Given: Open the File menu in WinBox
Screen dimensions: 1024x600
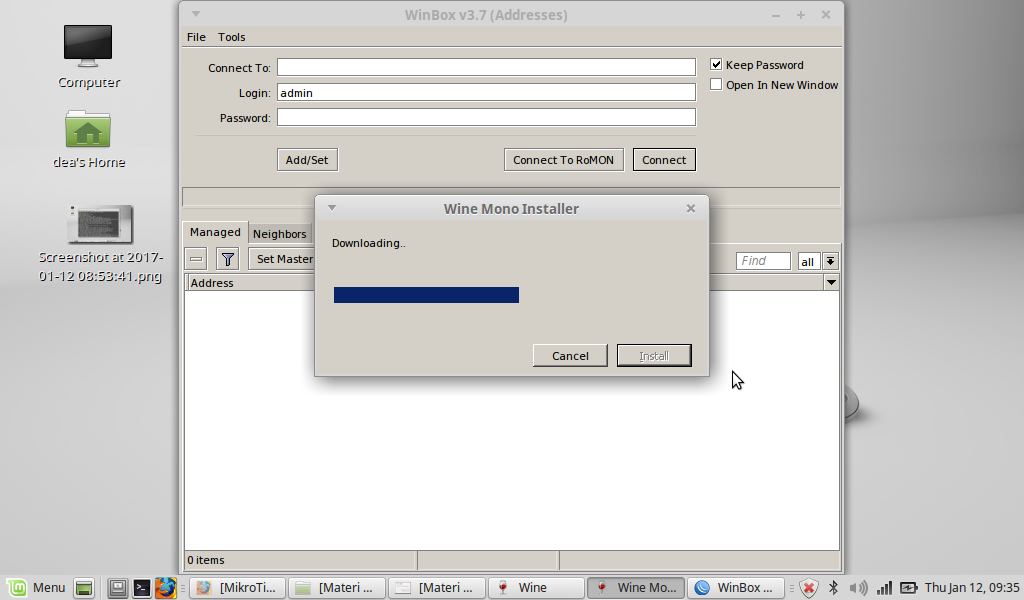Looking at the screenshot, I should (196, 37).
